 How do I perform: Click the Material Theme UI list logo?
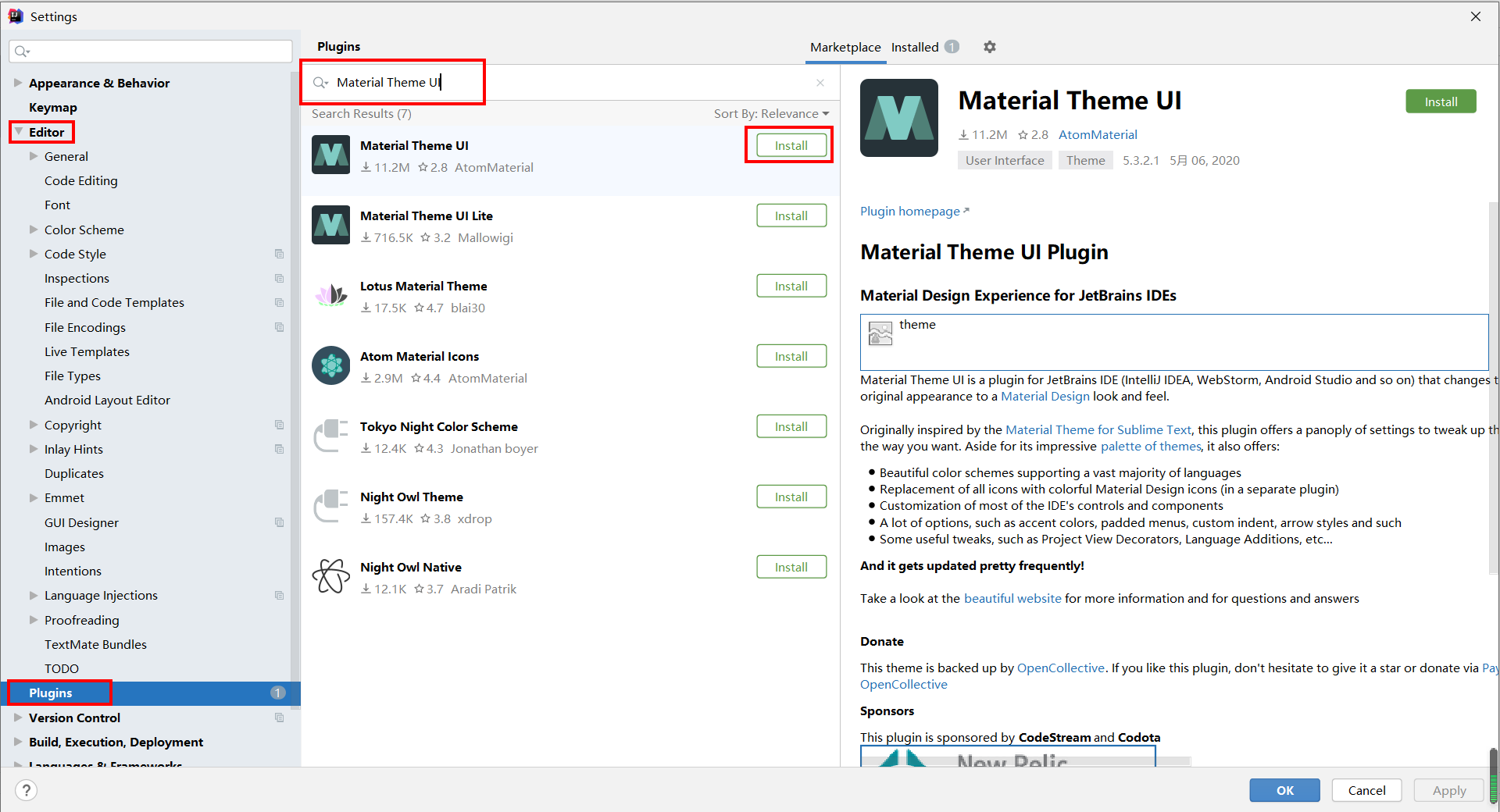click(331, 155)
